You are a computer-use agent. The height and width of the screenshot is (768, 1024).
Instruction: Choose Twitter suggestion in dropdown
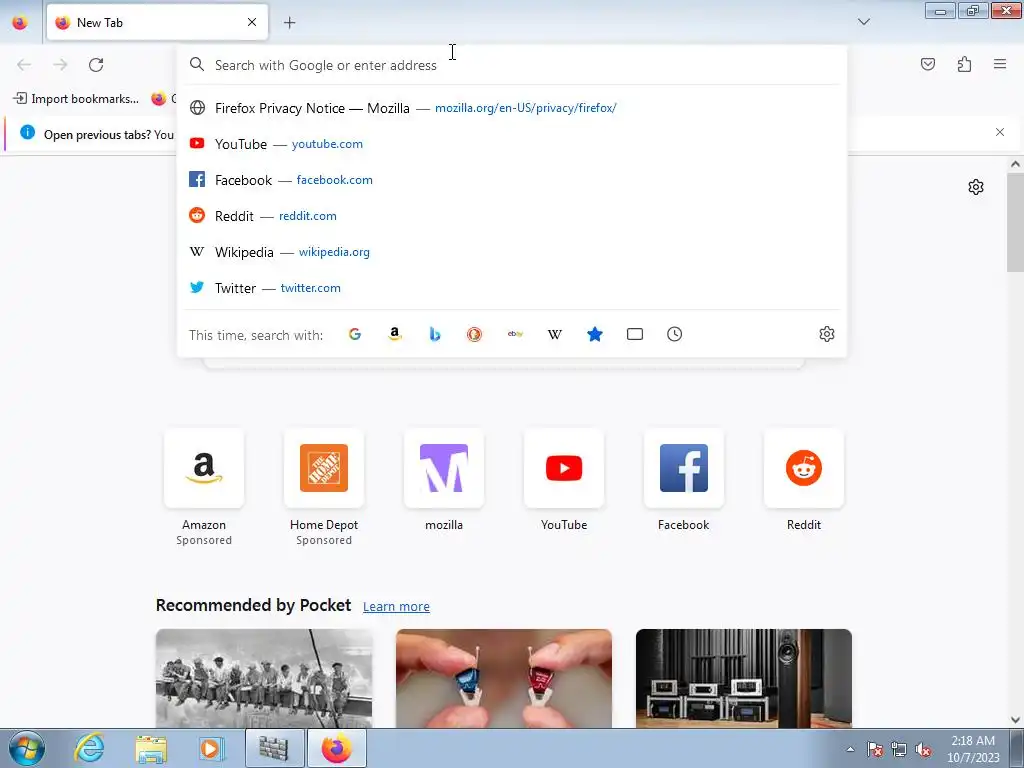[512, 287]
